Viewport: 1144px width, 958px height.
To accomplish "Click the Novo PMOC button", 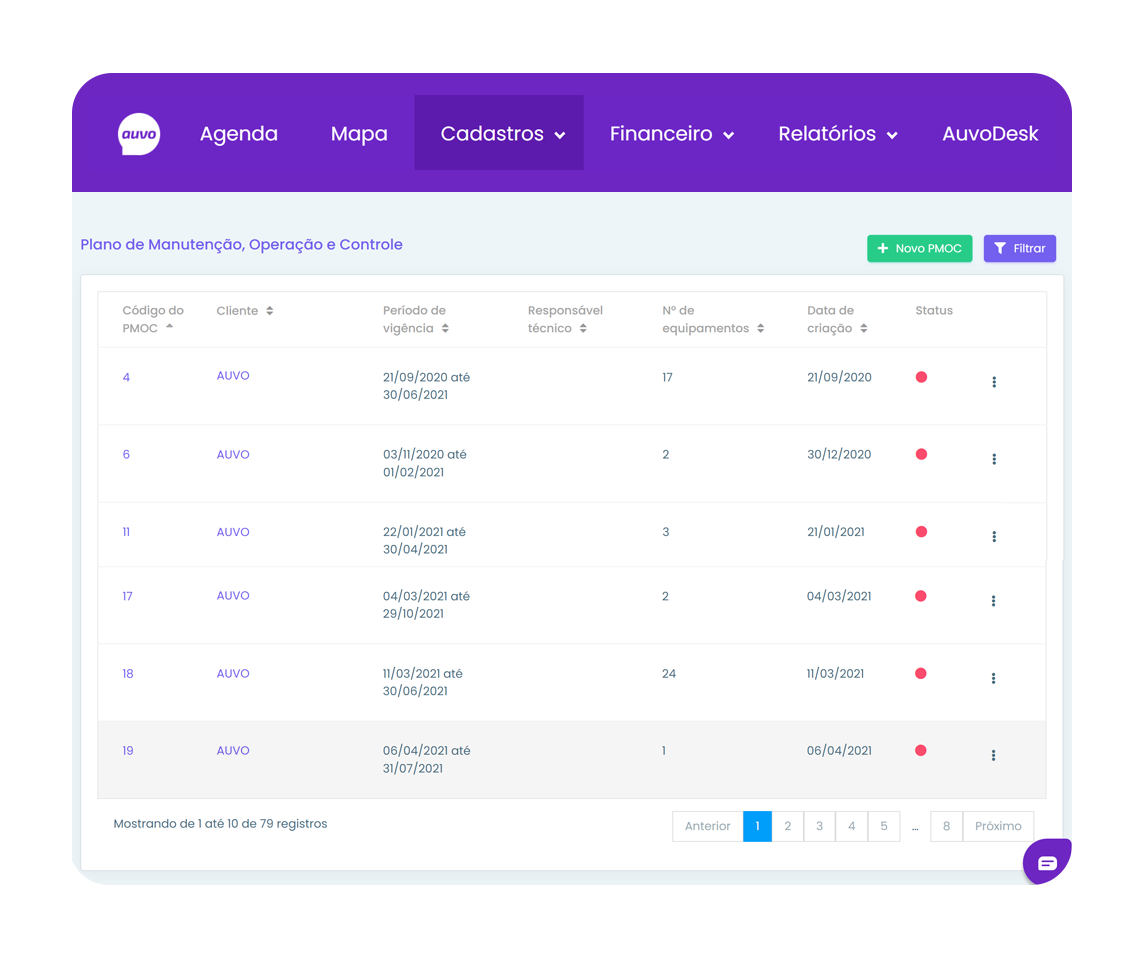I will tap(919, 249).
